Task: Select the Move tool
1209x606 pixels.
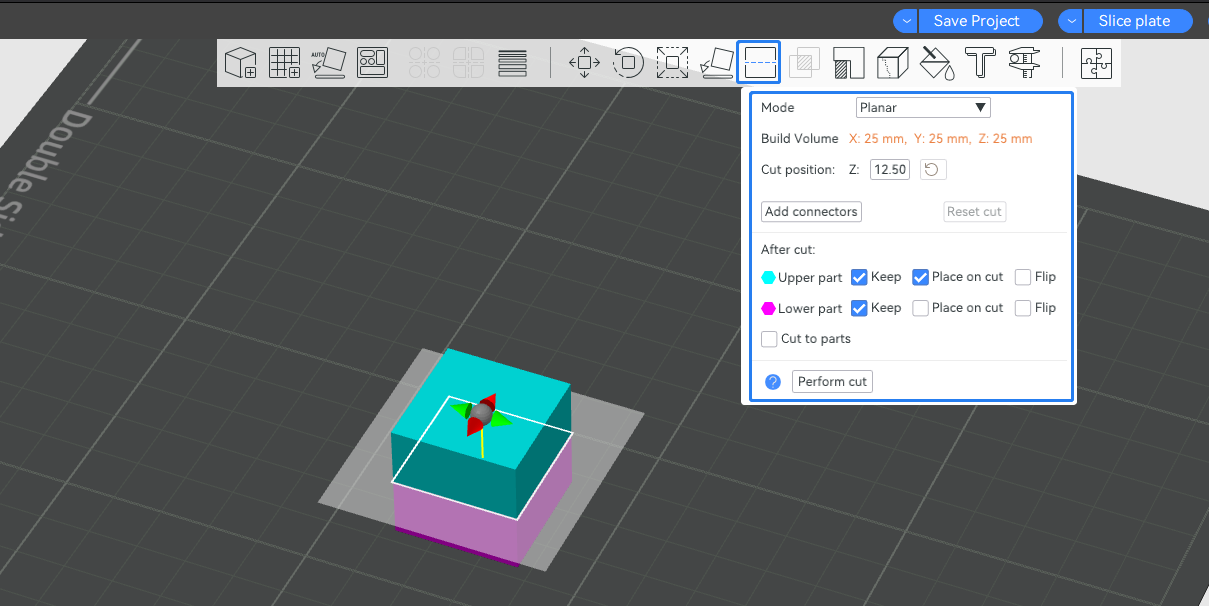Action: [x=584, y=63]
